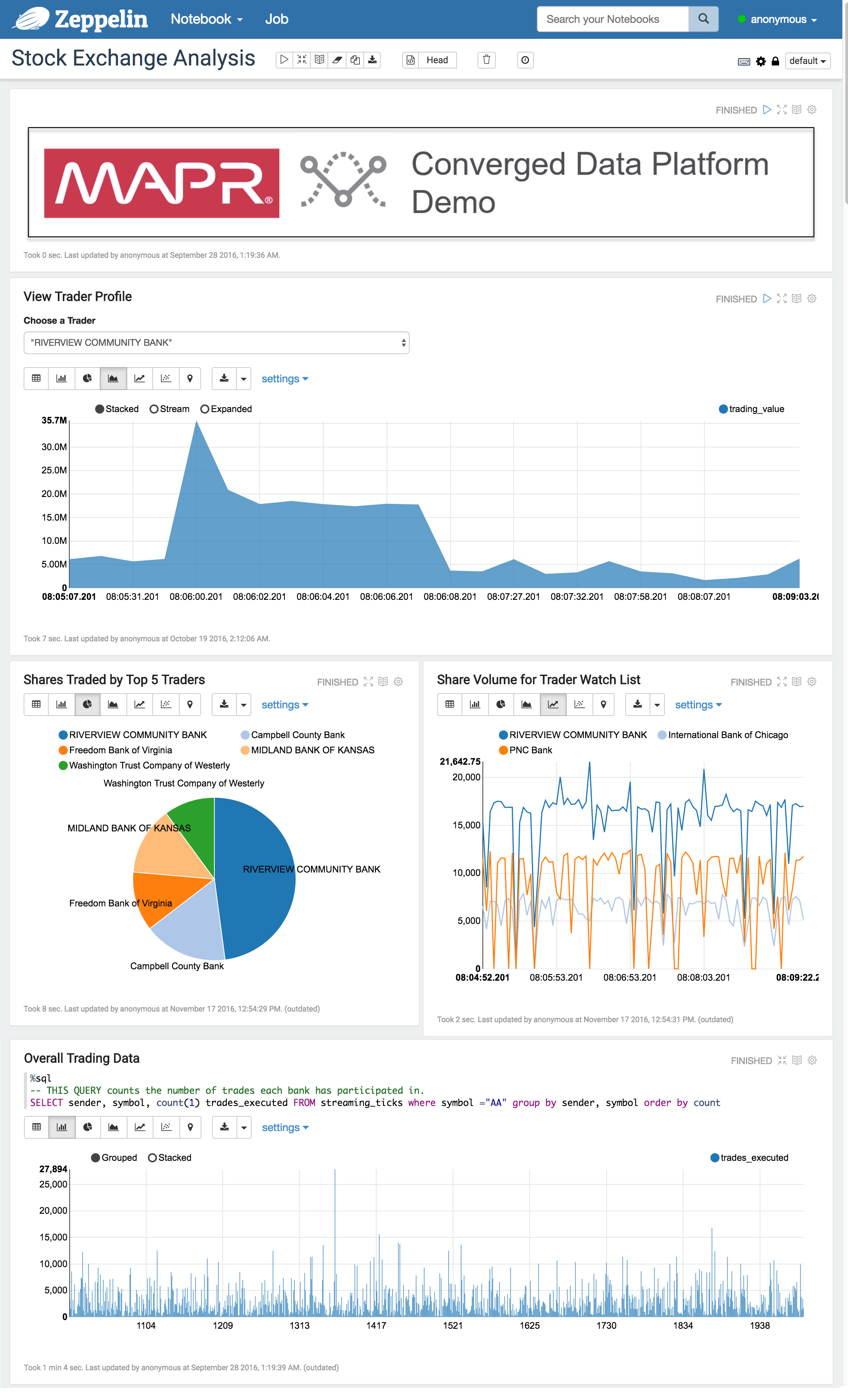Click the trash icon to delete the notebook
This screenshot has width=848, height=1400.
pos(486,60)
